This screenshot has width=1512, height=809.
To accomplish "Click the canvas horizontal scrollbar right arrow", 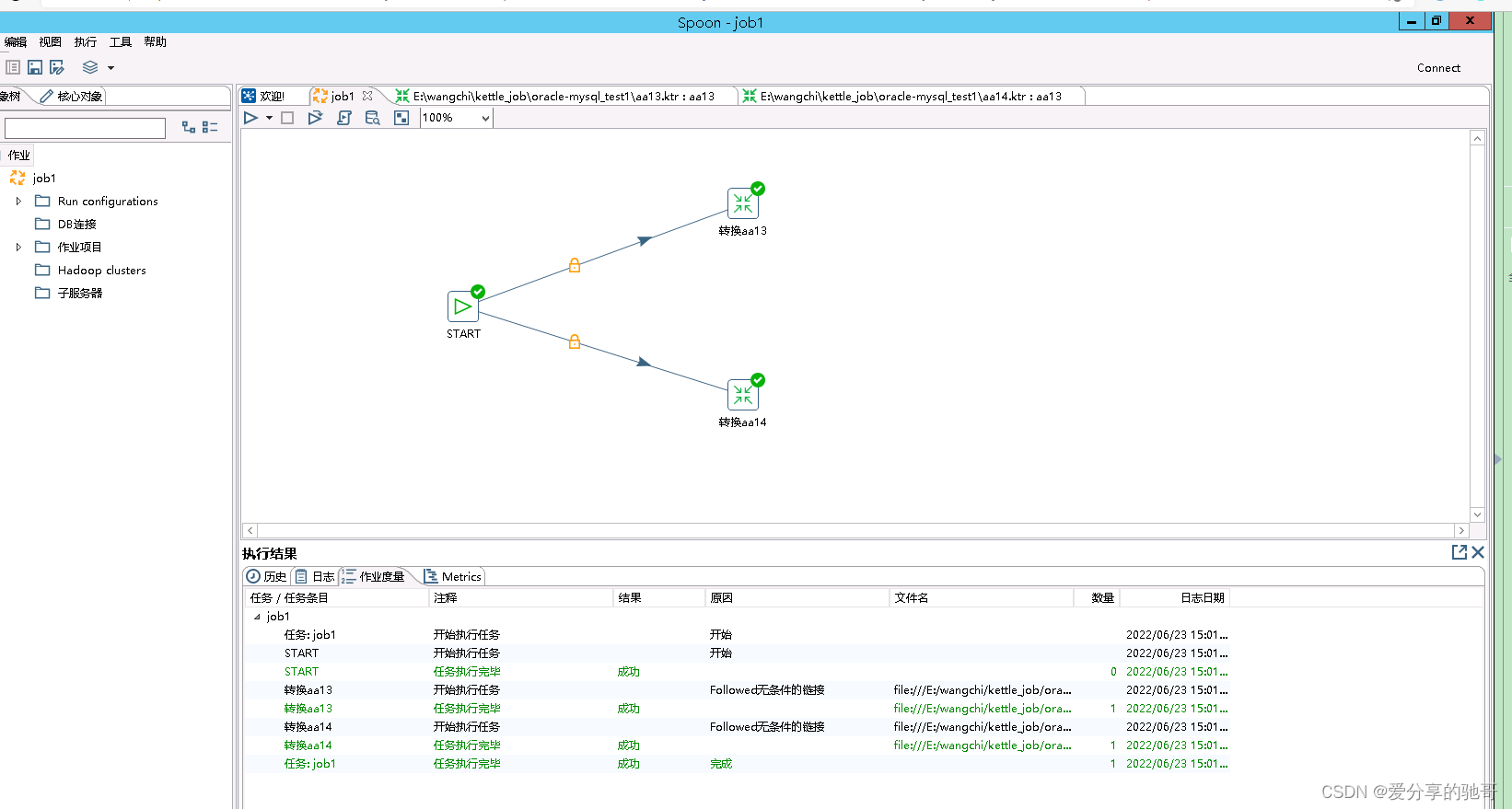I will (1461, 531).
